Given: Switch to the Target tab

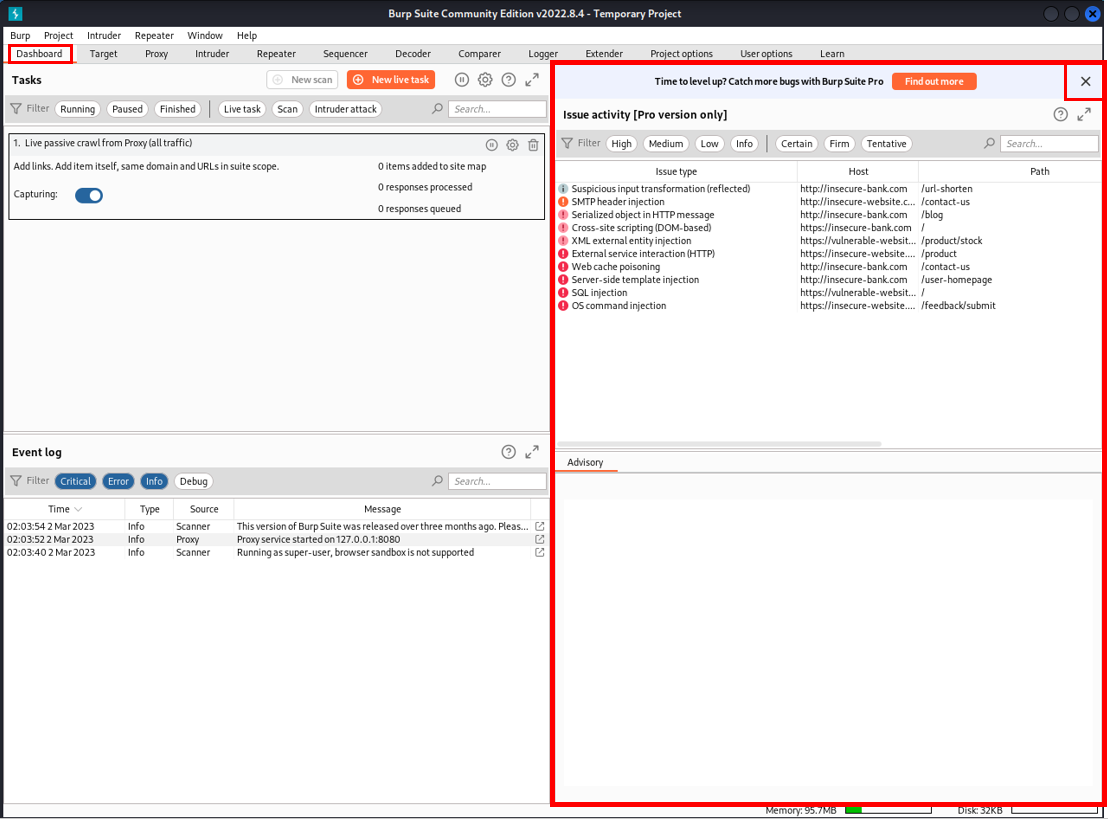Looking at the screenshot, I should [x=103, y=54].
